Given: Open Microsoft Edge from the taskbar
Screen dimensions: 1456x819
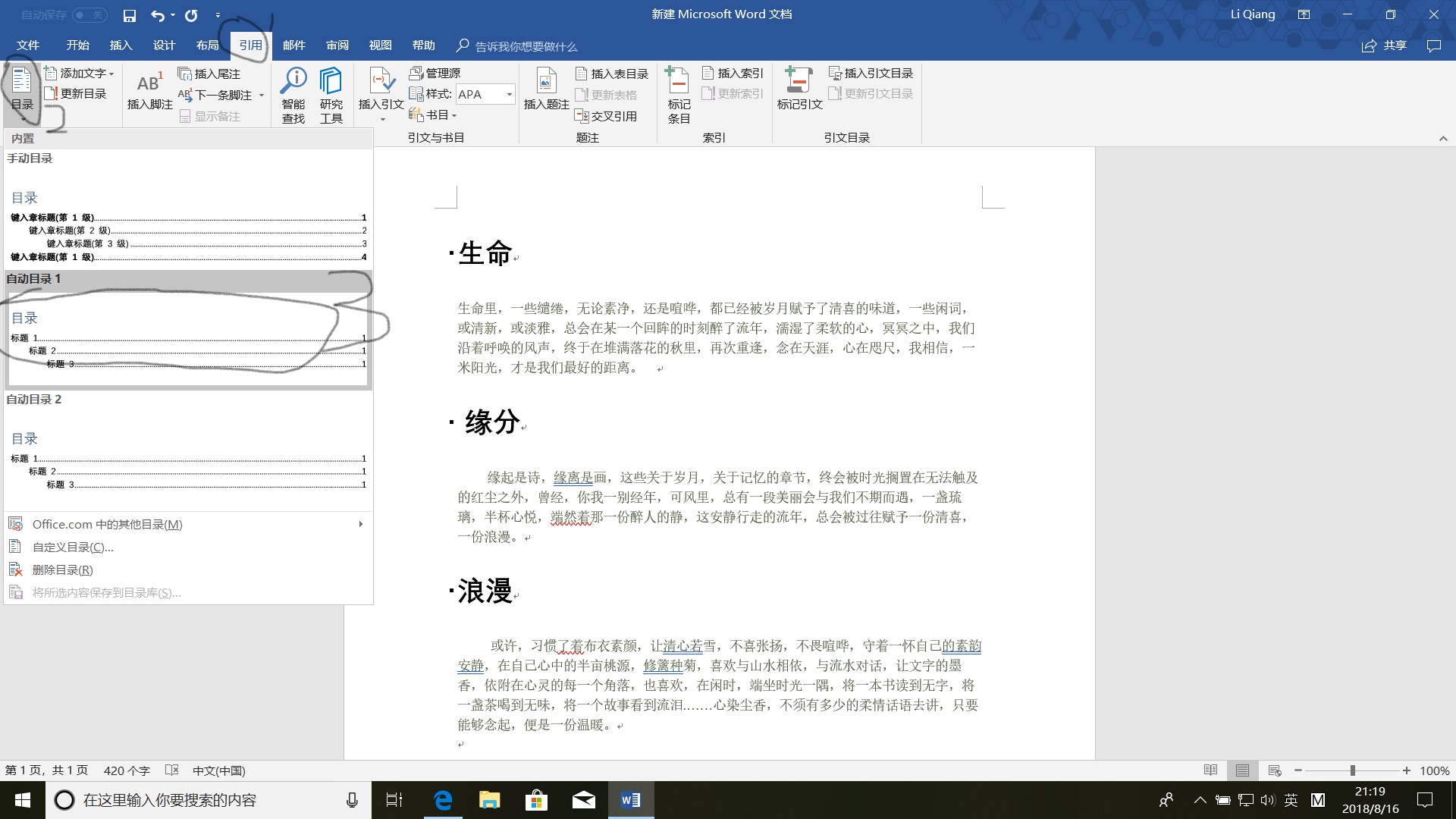Looking at the screenshot, I should coord(442,800).
